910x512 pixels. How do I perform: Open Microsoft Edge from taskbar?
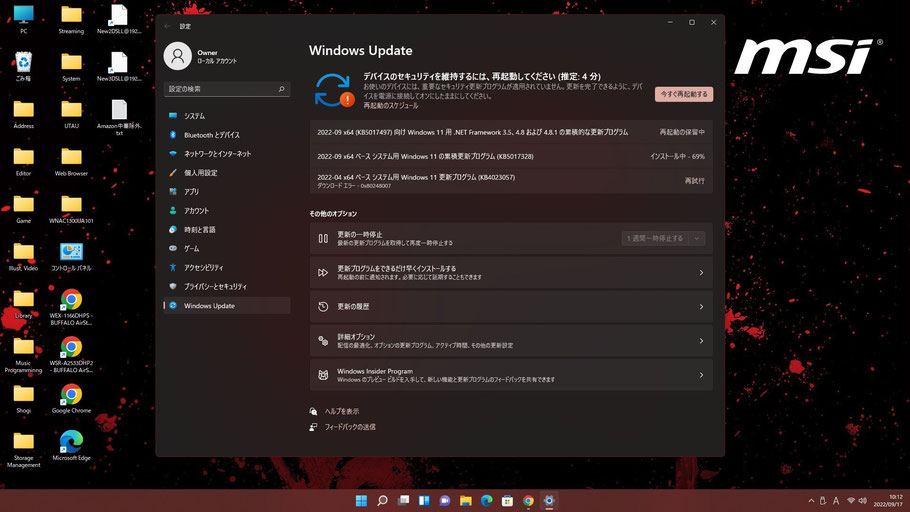point(486,500)
